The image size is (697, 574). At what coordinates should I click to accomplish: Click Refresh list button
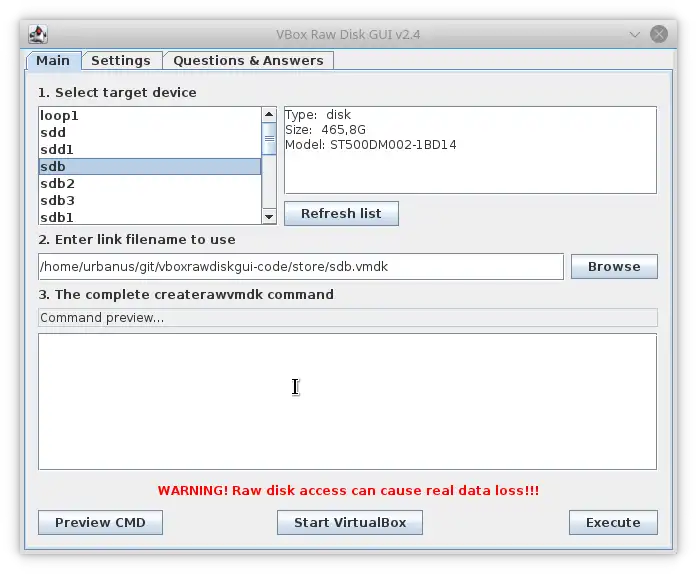[x=341, y=213]
